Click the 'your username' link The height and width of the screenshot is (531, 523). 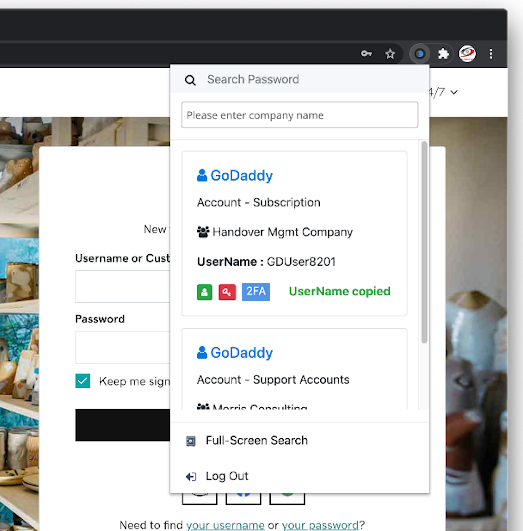[x=225, y=525]
